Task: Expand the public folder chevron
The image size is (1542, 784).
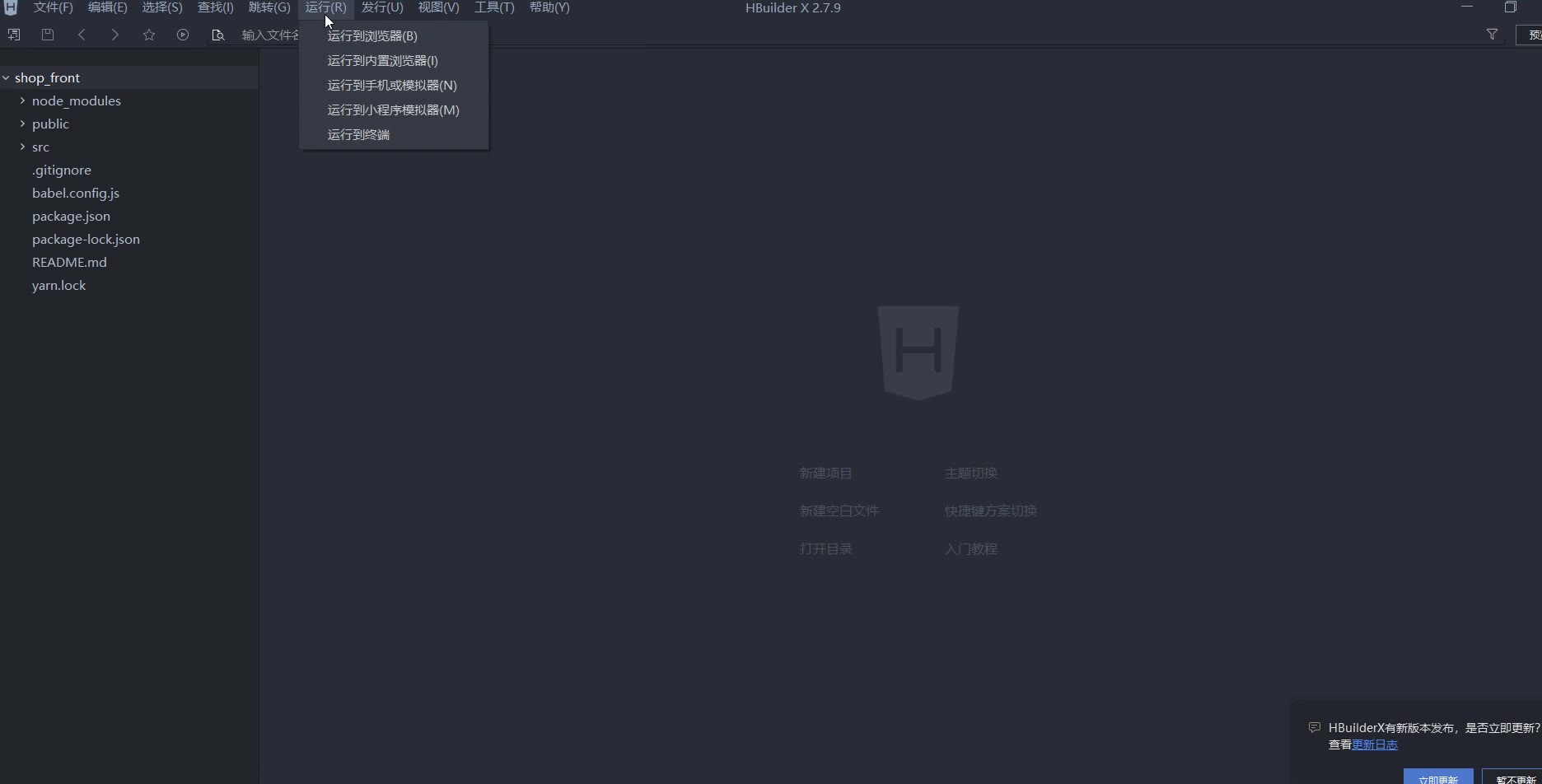Action: [x=22, y=124]
